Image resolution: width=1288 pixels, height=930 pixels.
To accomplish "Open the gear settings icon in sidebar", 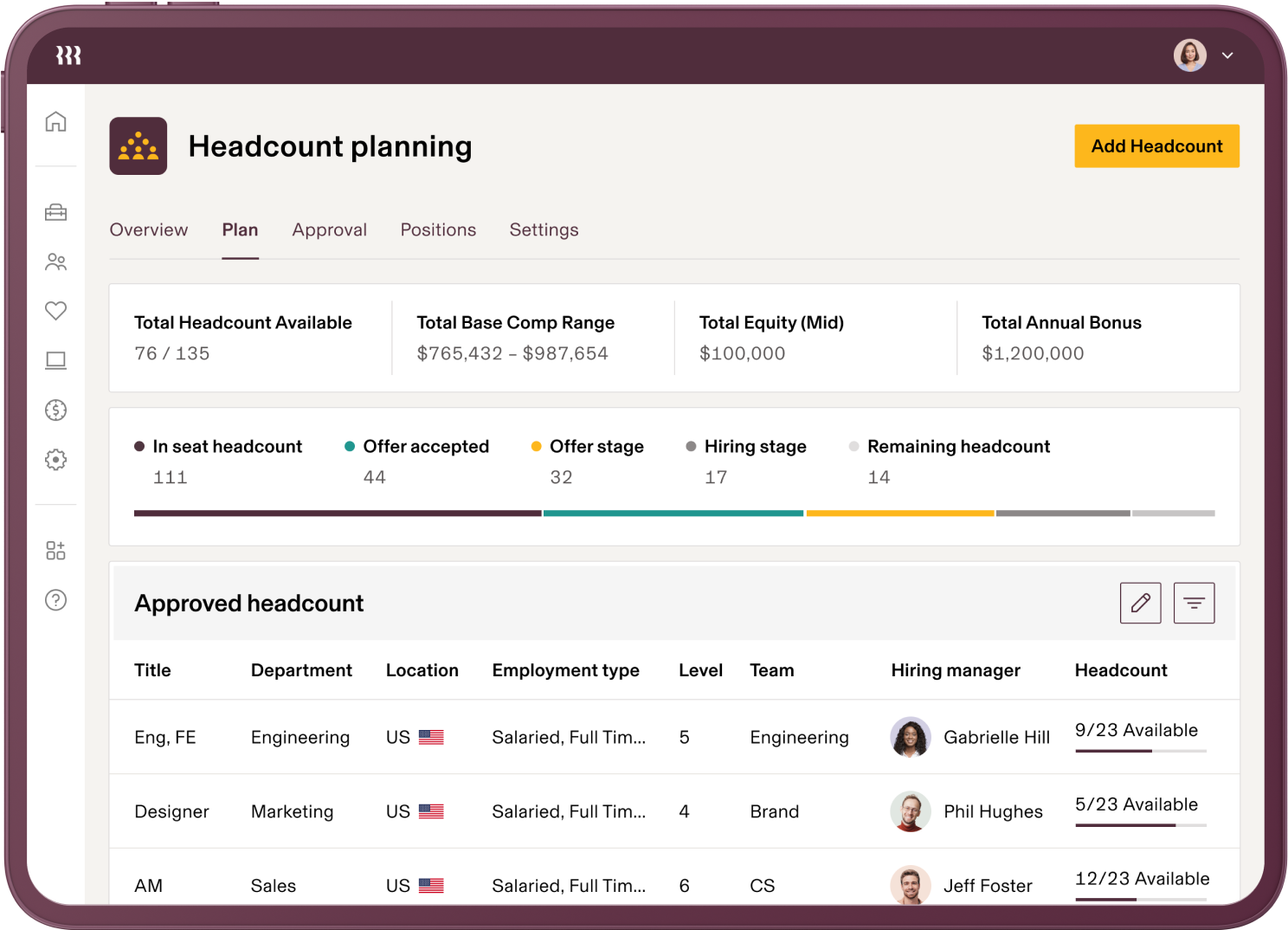I will tap(55, 460).
